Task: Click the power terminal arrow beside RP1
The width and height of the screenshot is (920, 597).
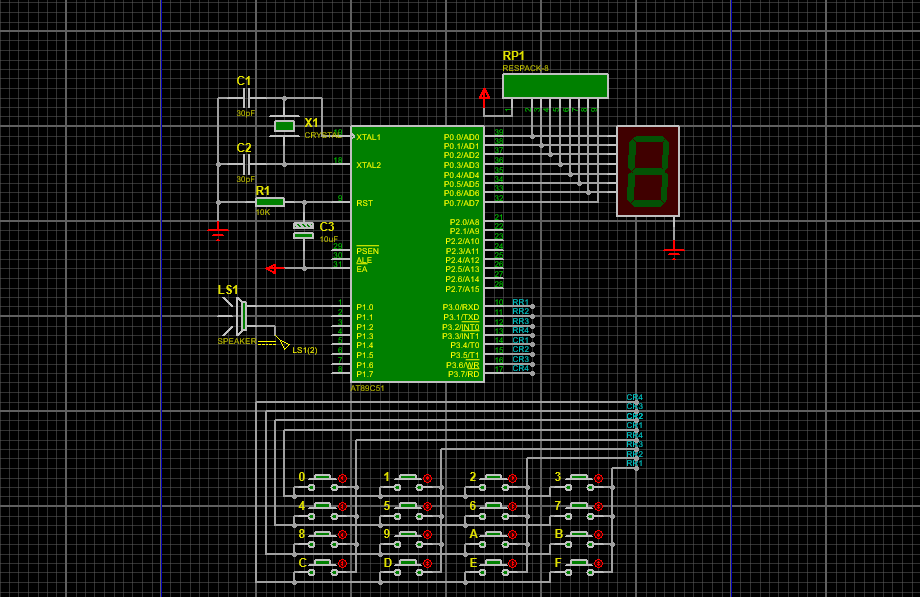Action: 484,95
